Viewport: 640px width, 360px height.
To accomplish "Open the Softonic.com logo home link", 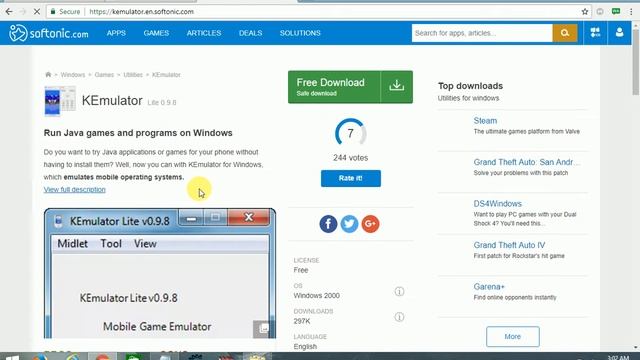I will coord(49,33).
